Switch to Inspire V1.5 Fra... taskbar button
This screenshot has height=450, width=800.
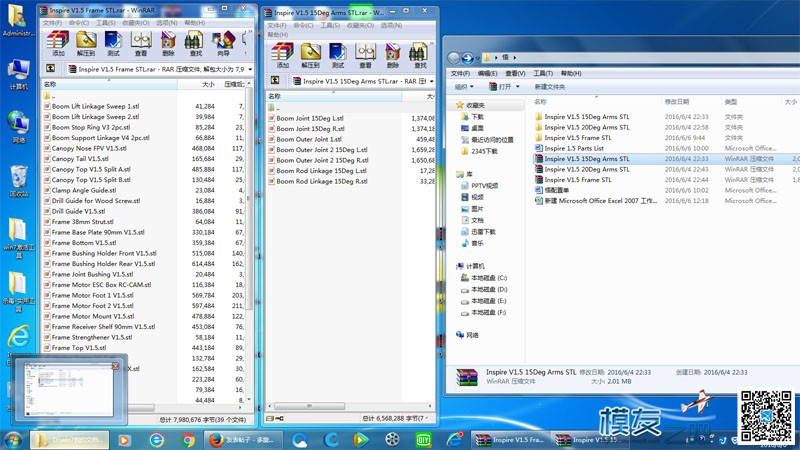(x=509, y=440)
